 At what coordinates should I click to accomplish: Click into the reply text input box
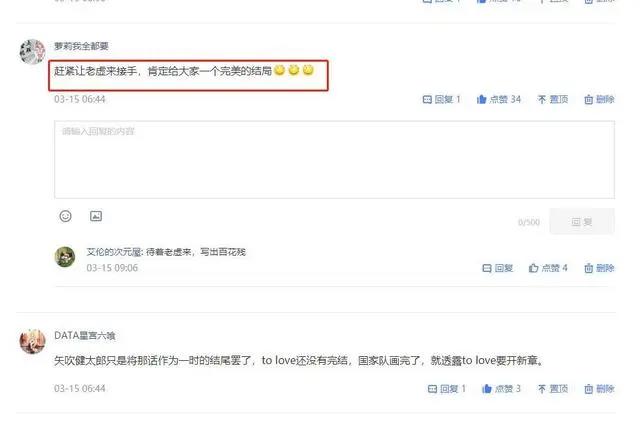pos(334,160)
